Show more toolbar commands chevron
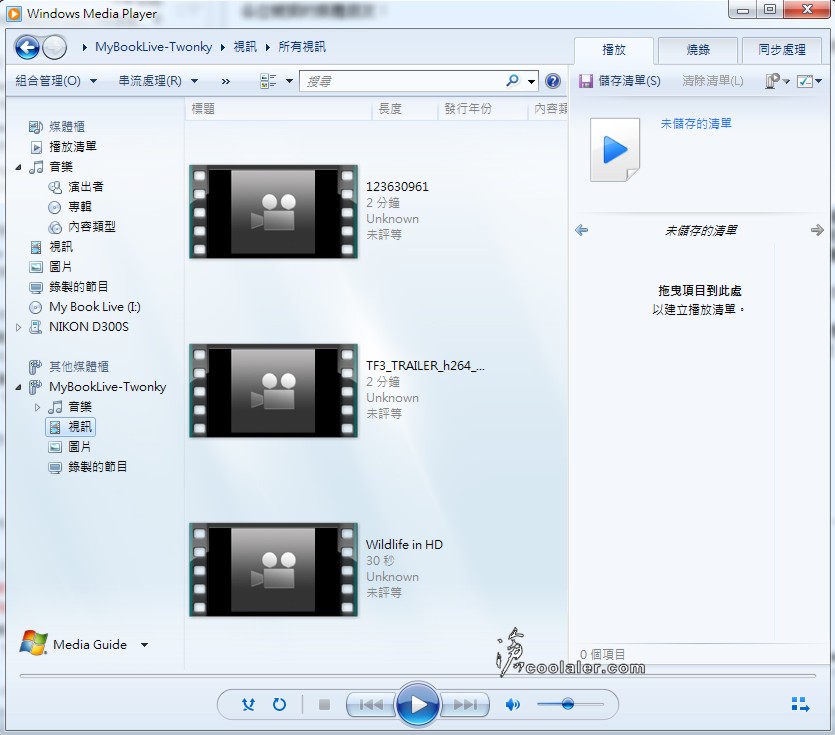The width and height of the screenshot is (835, 735). pos(226,81)
